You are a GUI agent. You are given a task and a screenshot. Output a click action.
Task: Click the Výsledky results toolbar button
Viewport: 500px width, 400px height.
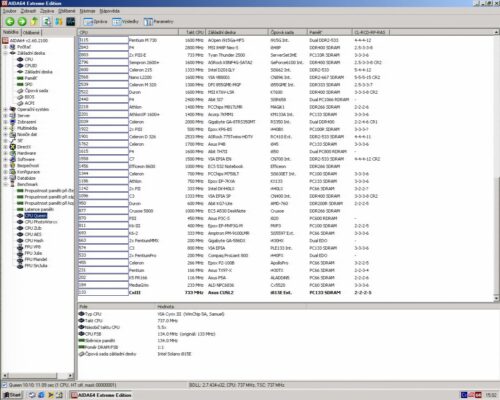pos(125,22)
